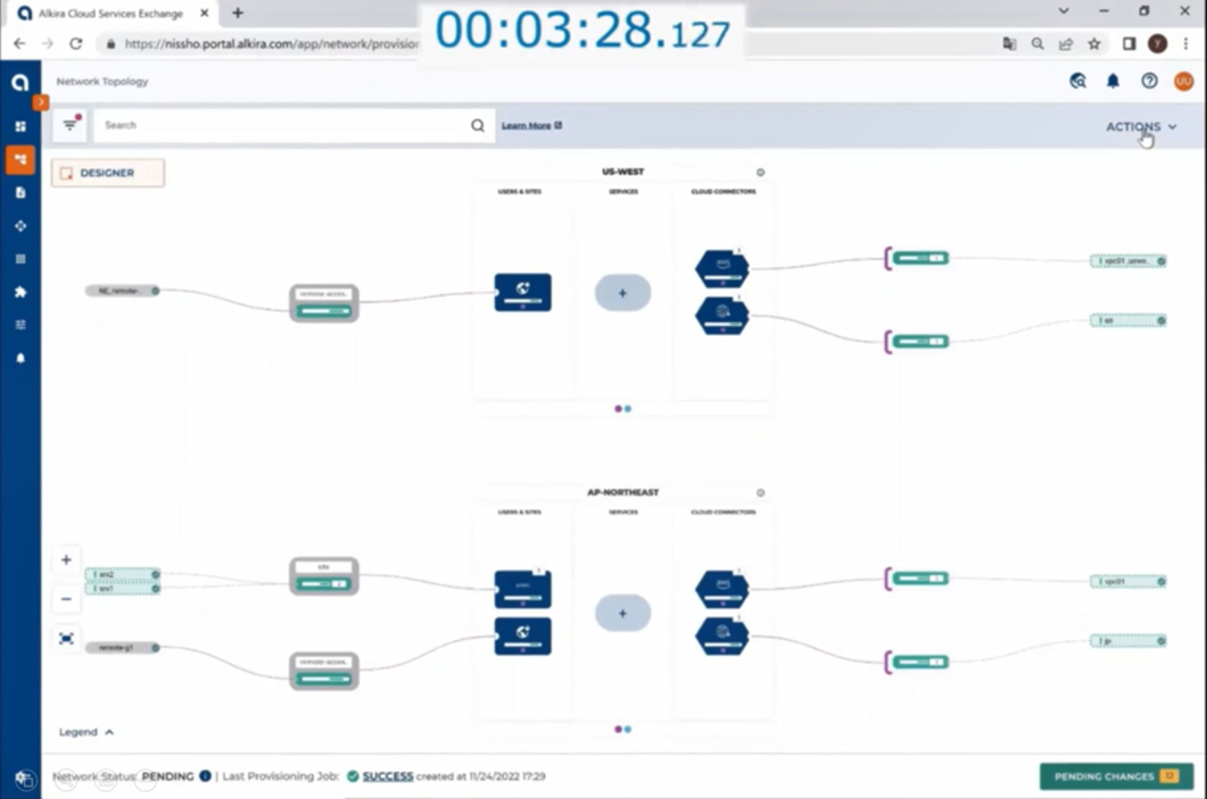This screenshot has width=1207, height=799.
Task: Open the ACTIONS dropdown
Action: tap(1140, 127)
